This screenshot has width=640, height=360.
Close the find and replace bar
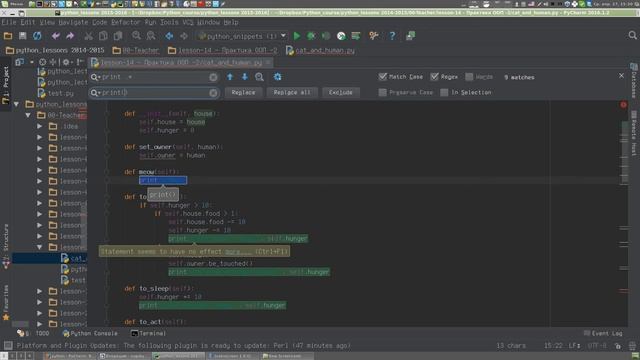click(x=621, y=76)
